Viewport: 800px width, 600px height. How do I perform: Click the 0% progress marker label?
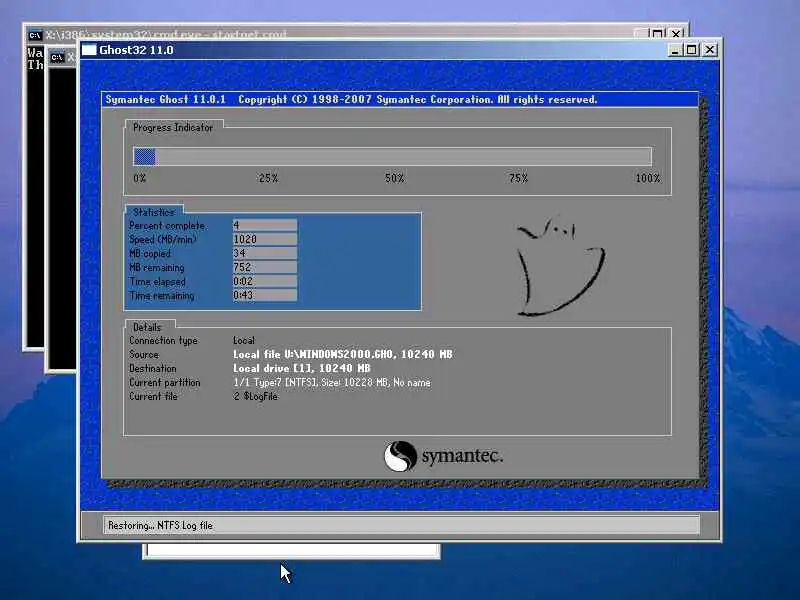coord(140,178)
